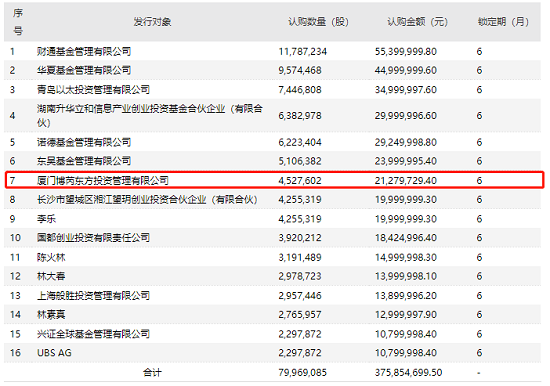This screenshot has width=550, height=386.
Task: Click amount 13,899,996.20
Action: point(406,295)
